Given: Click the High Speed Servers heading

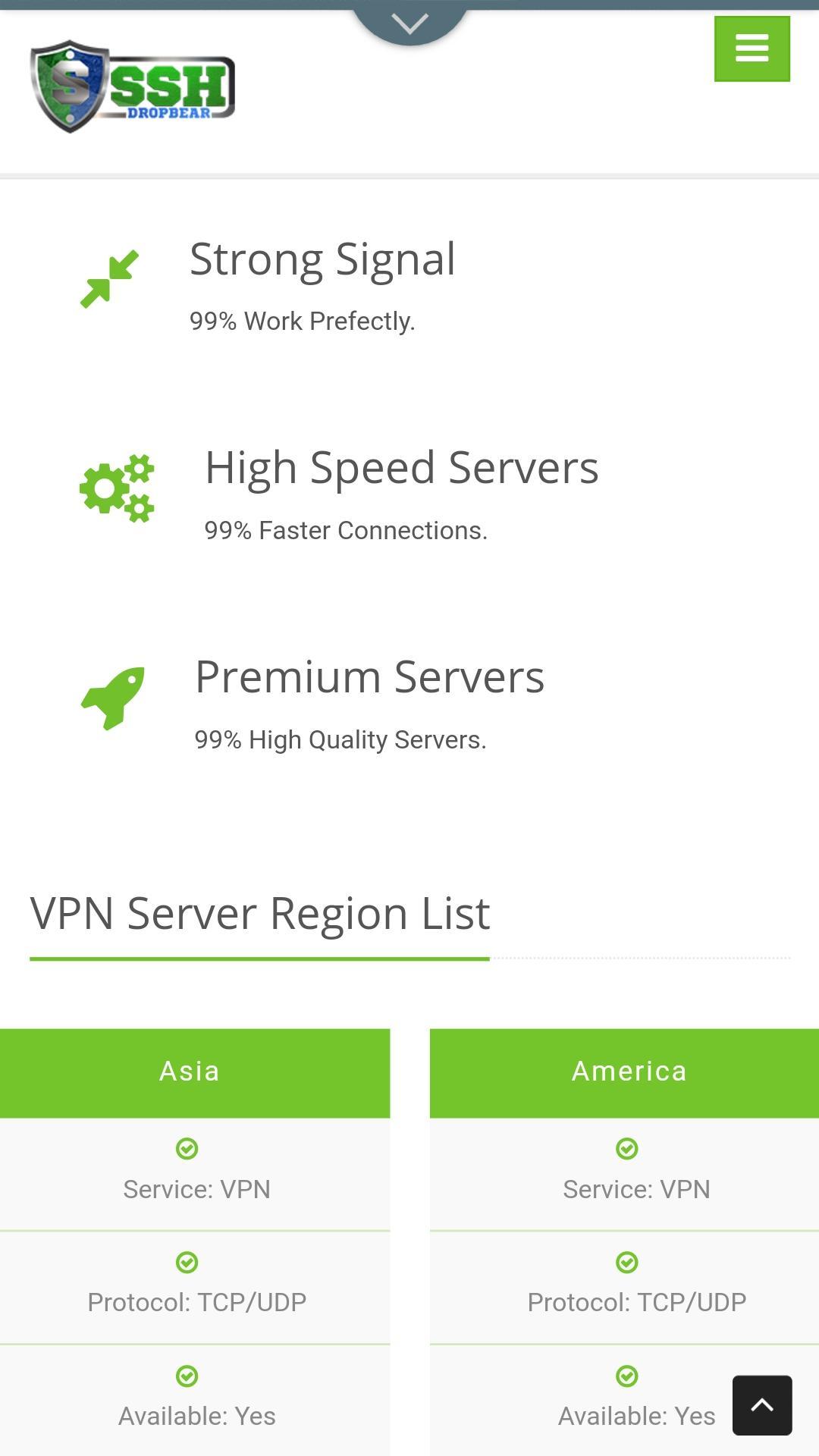Looking at the screenshot, I should pos(402,468).
